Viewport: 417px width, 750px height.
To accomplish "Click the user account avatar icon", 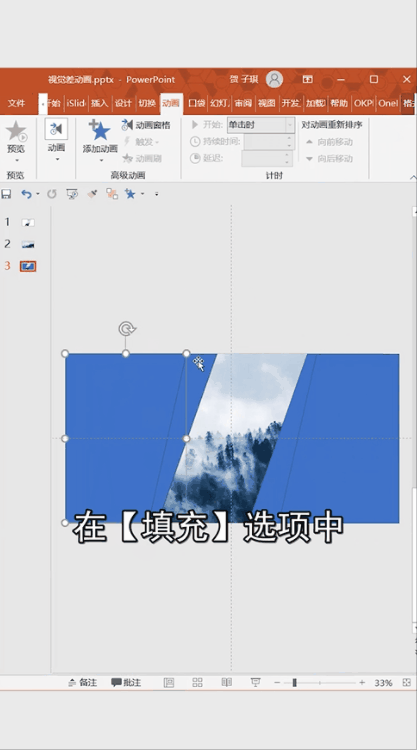I will pos(274,79).
